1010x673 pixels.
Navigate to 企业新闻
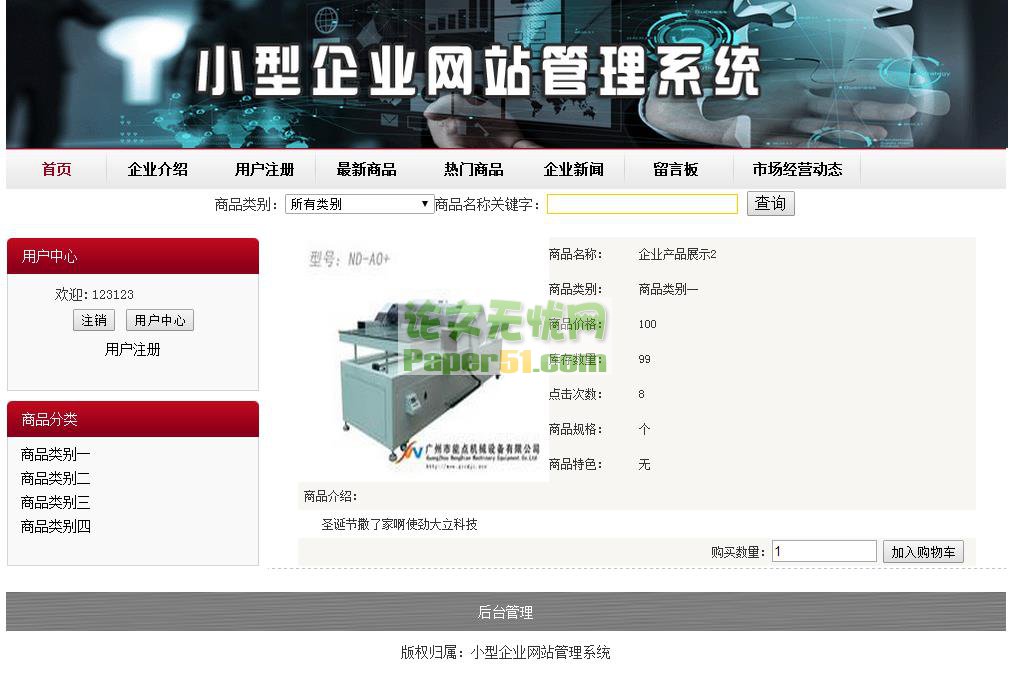(x=574, y=169)
